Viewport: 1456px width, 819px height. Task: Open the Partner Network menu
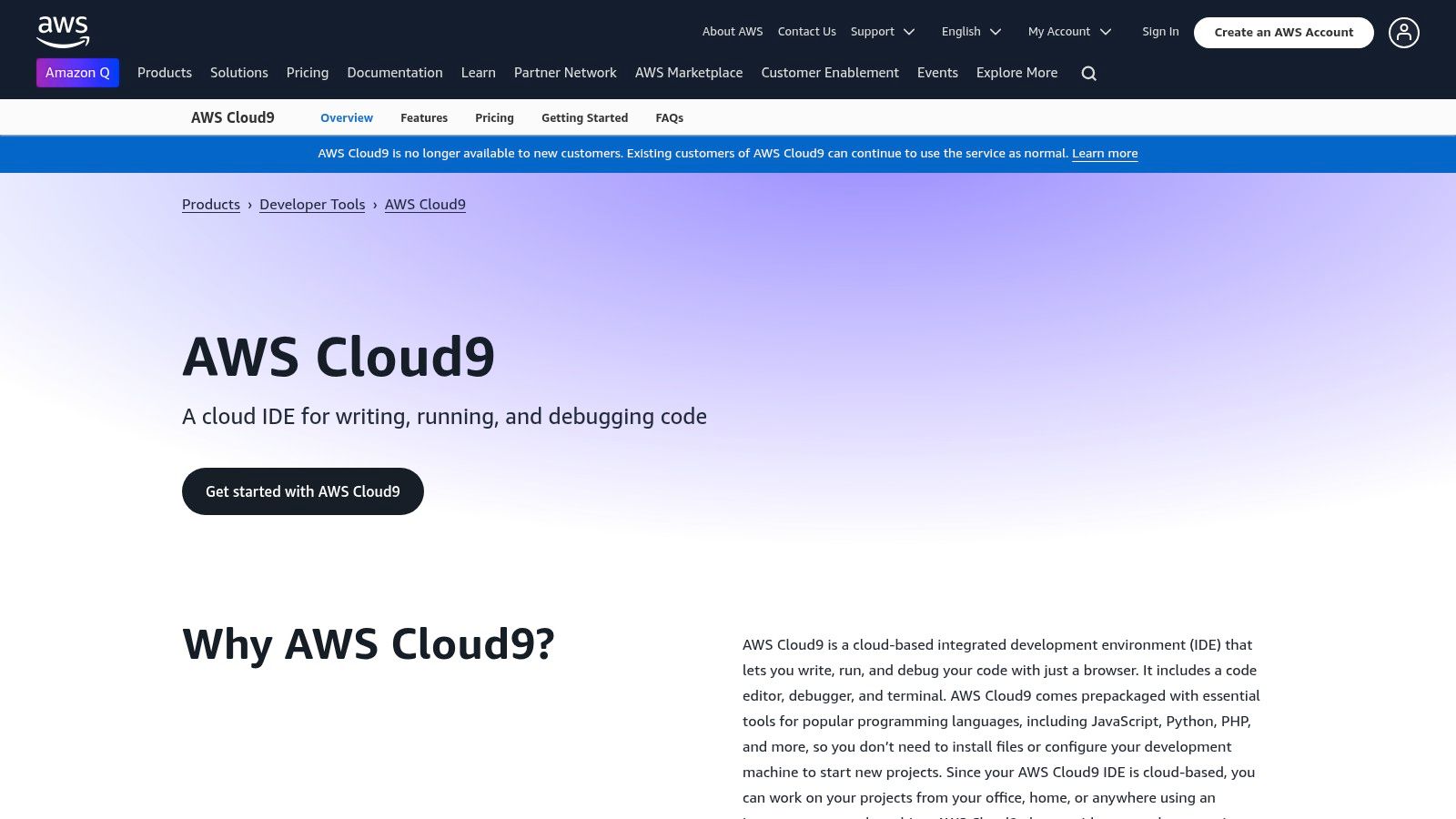(x=565, y=73)
